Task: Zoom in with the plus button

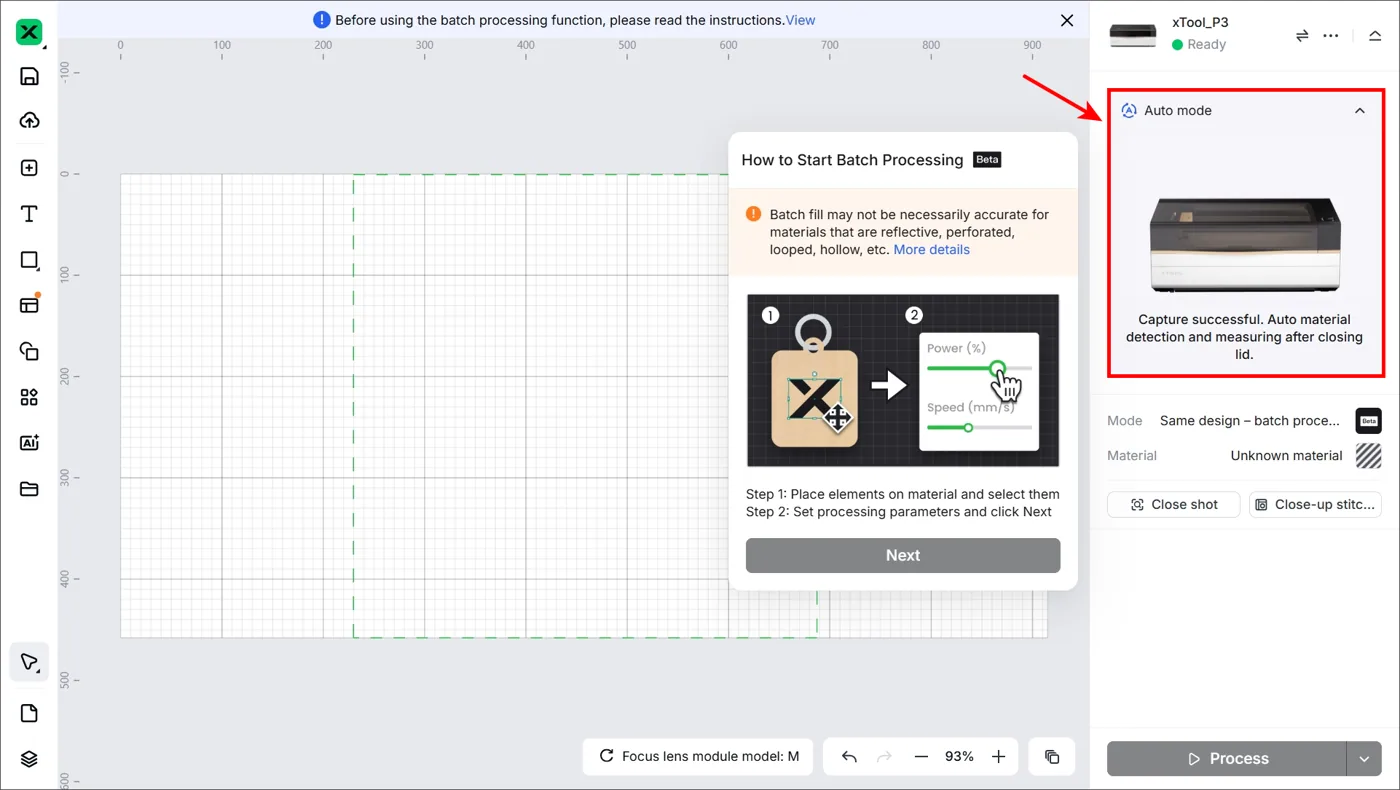Action: click(x=998, y=757)
